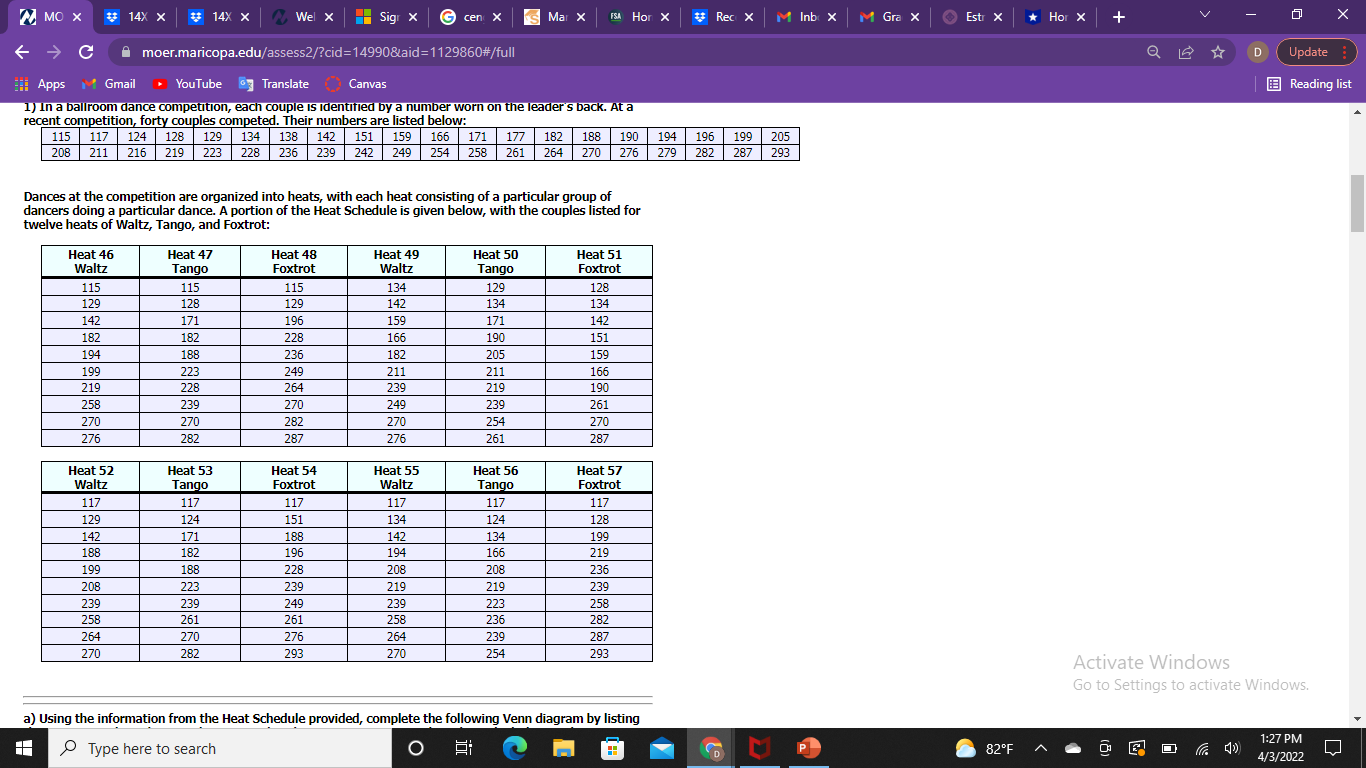Open File Explorer from the taskbar
The image size is (1366, 768).
click(563, 748)
